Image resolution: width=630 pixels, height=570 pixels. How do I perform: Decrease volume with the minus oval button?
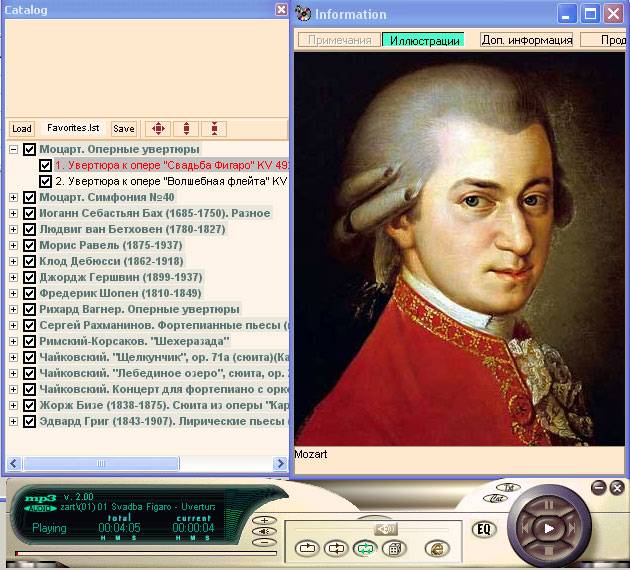coord(264,542)
